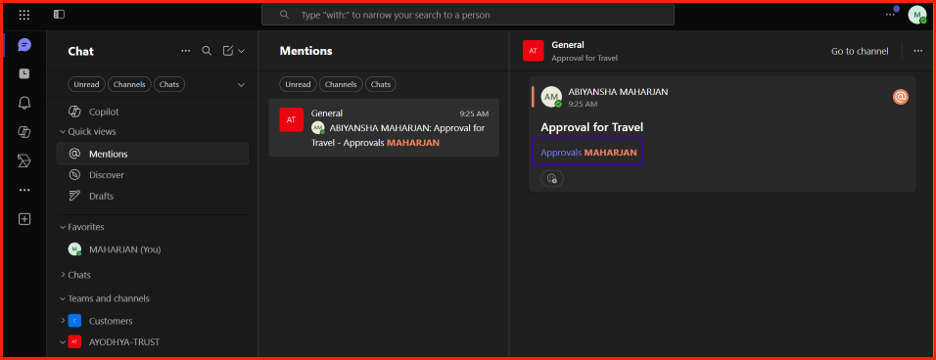Open the Activity bell icon
The image size is (936, 360).
tap(24, 103)
